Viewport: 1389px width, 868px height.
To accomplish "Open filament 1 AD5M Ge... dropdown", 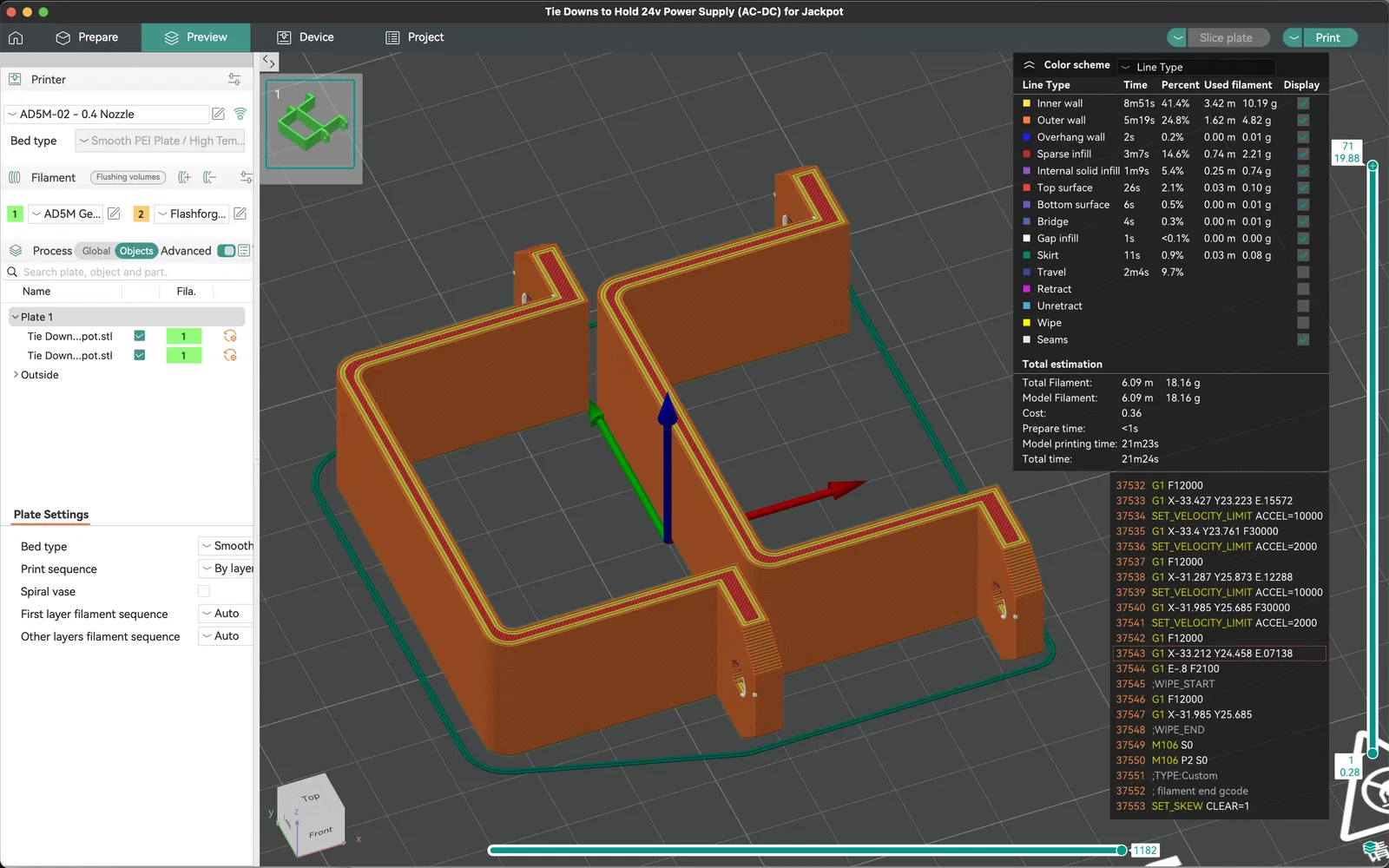I will (66, 214).
